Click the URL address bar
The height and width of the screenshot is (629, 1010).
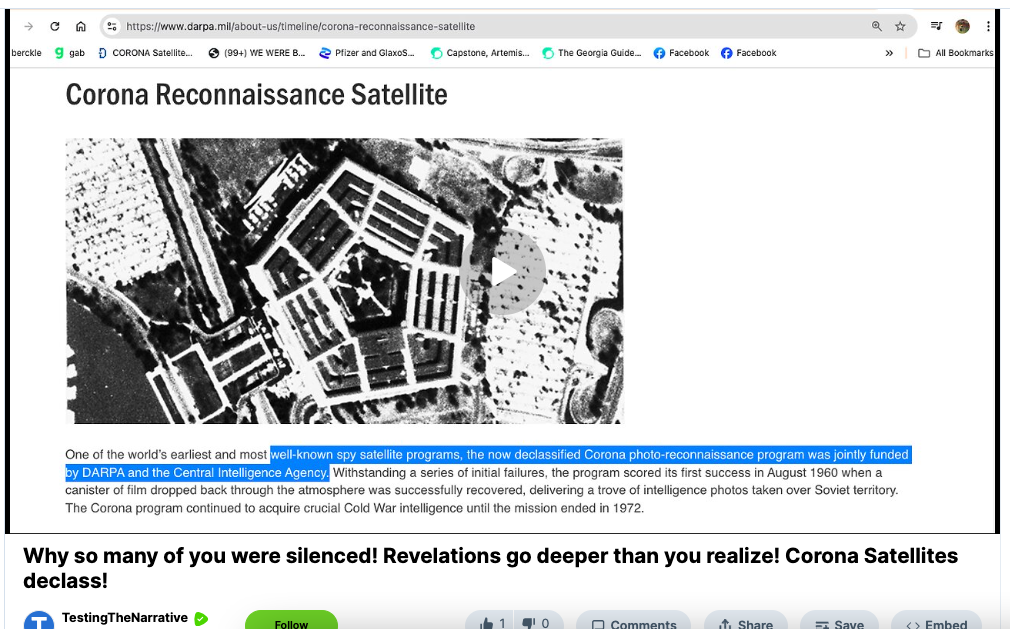[490, 26]
